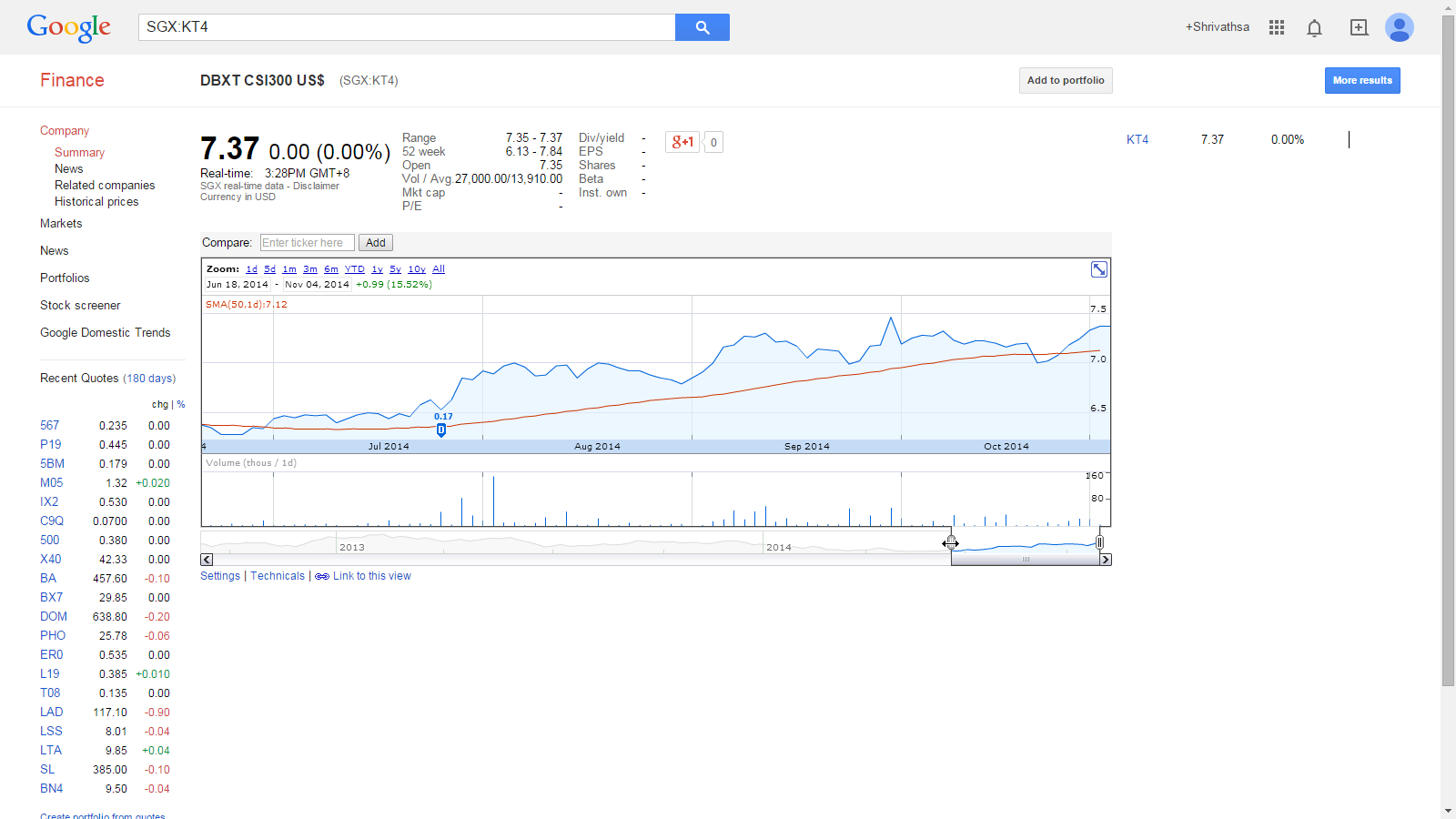The height and width of the screenshot is (819, 1456).
Task: Click the blue search magnifier button
Action: [x=703, y=27]
